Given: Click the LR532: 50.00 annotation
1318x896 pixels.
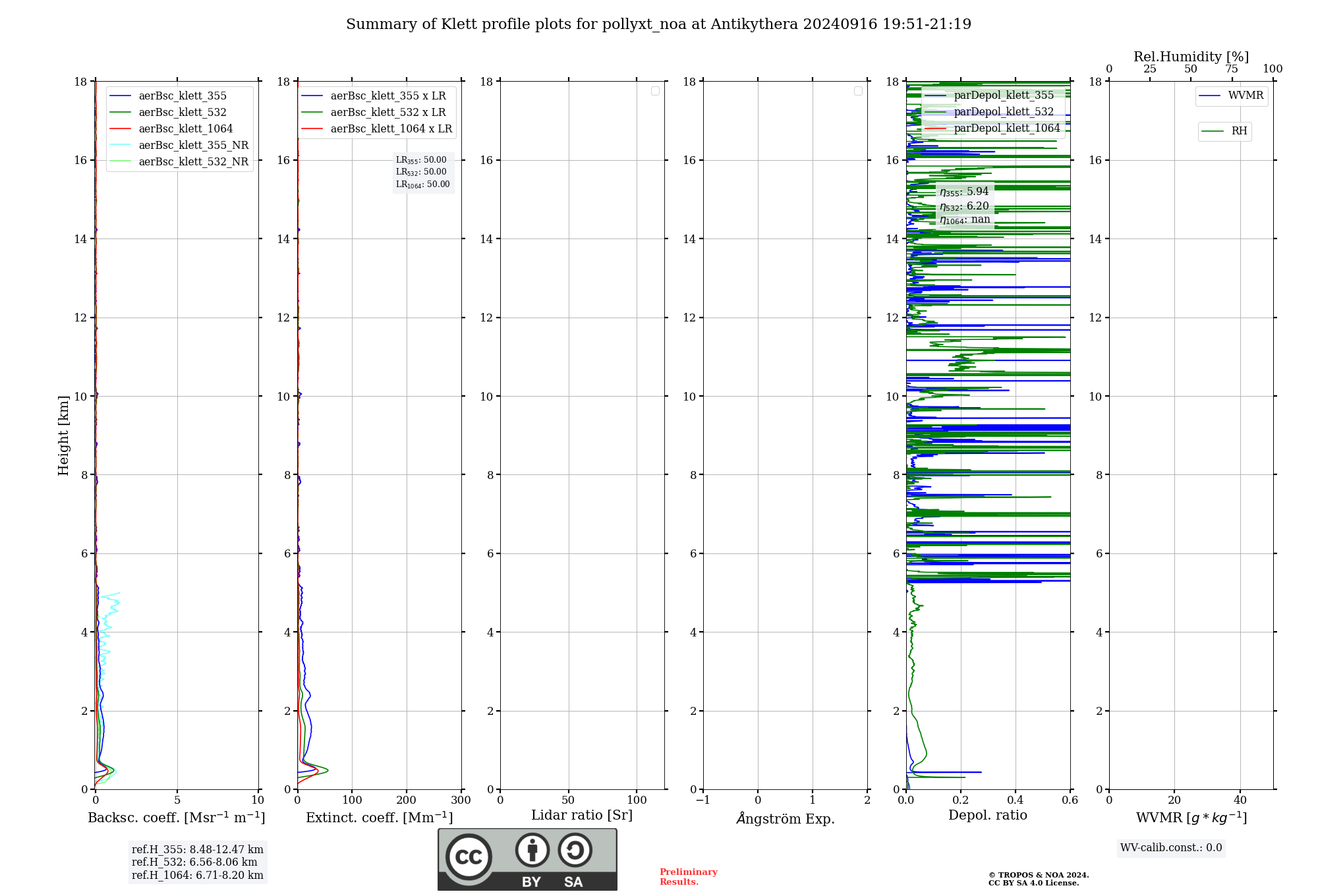Looking at the screenshot, I should tap(421, 172).
